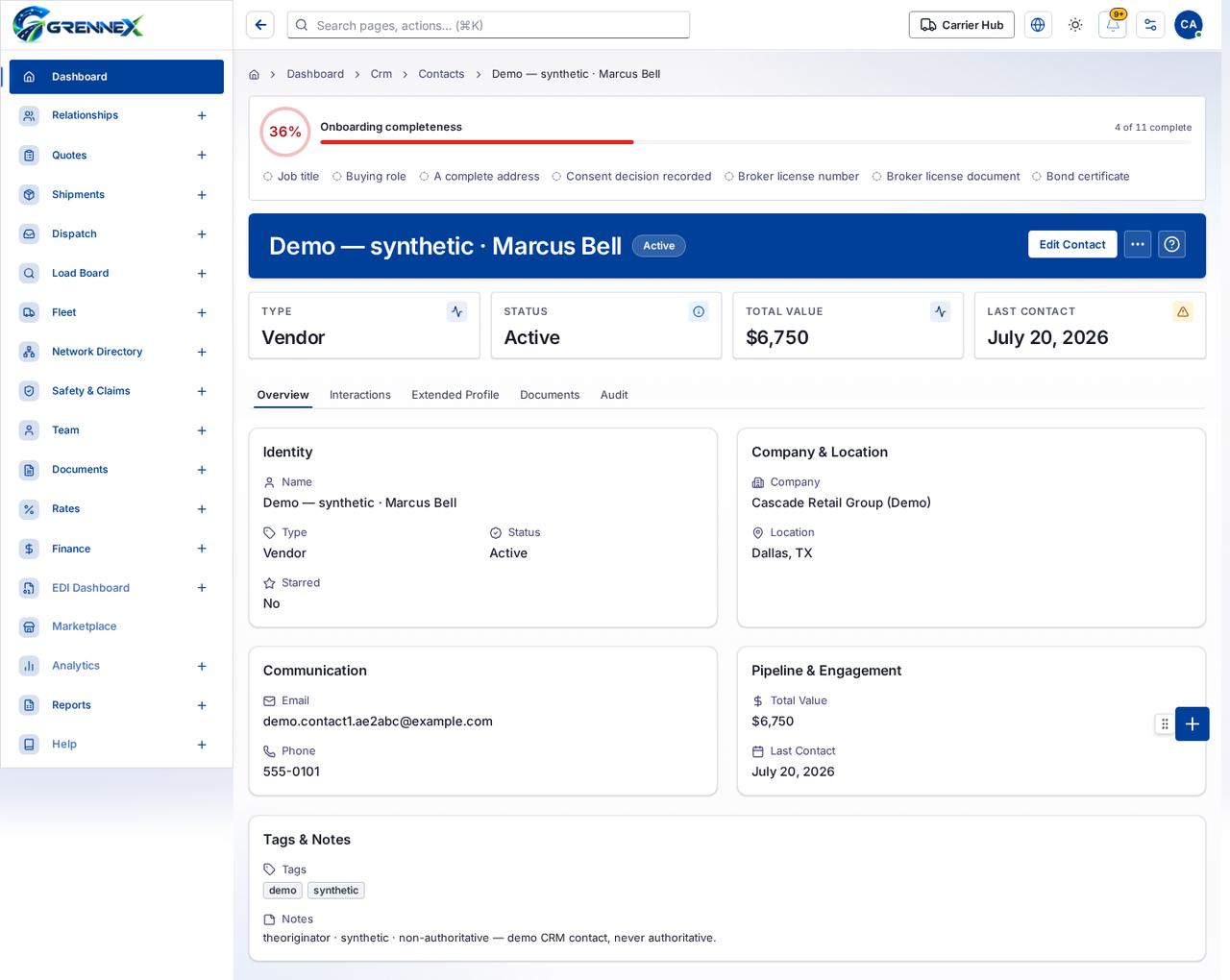Image resolution: width=1230 pixels, height=980 pixels.
Task: Toggle the Bond certificate checklist item
Action: 1081,177
